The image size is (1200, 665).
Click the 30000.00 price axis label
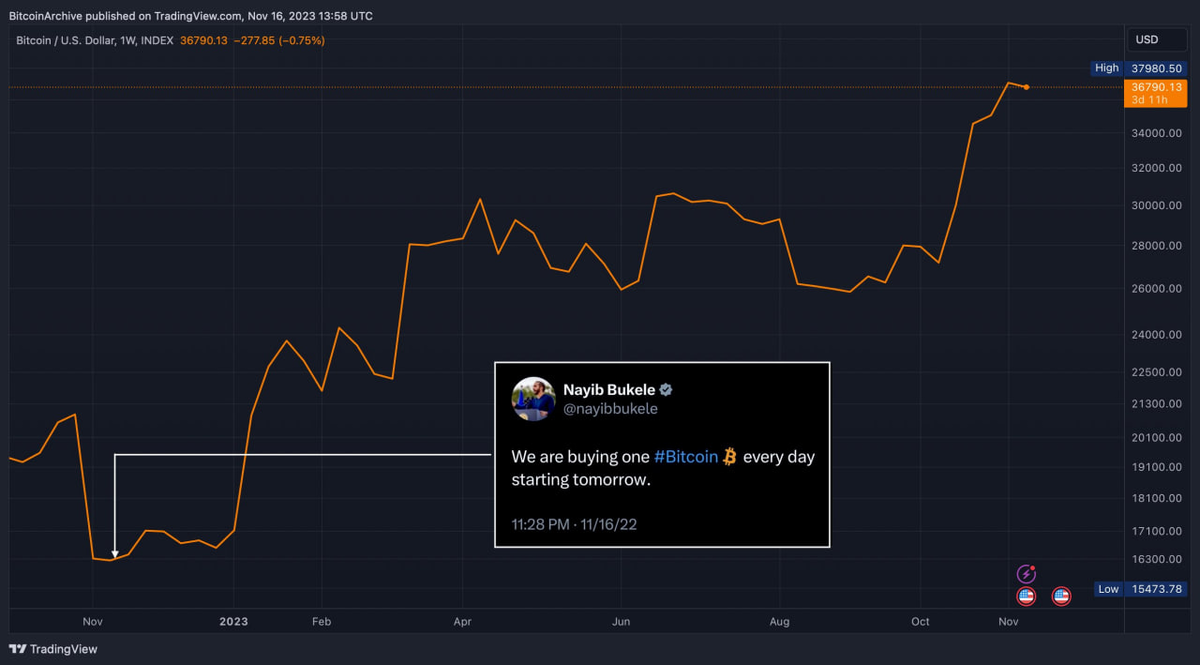[x=1155, y=206]
